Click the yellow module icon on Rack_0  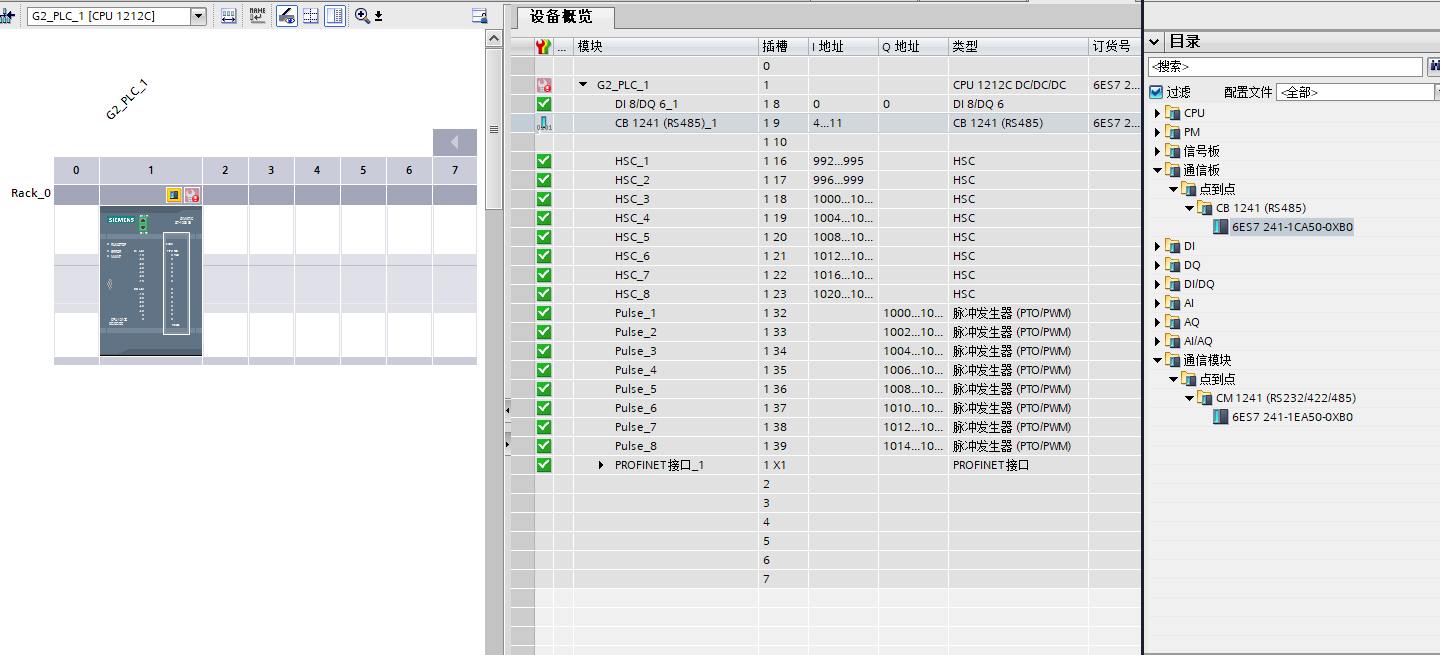click(174, 195)
